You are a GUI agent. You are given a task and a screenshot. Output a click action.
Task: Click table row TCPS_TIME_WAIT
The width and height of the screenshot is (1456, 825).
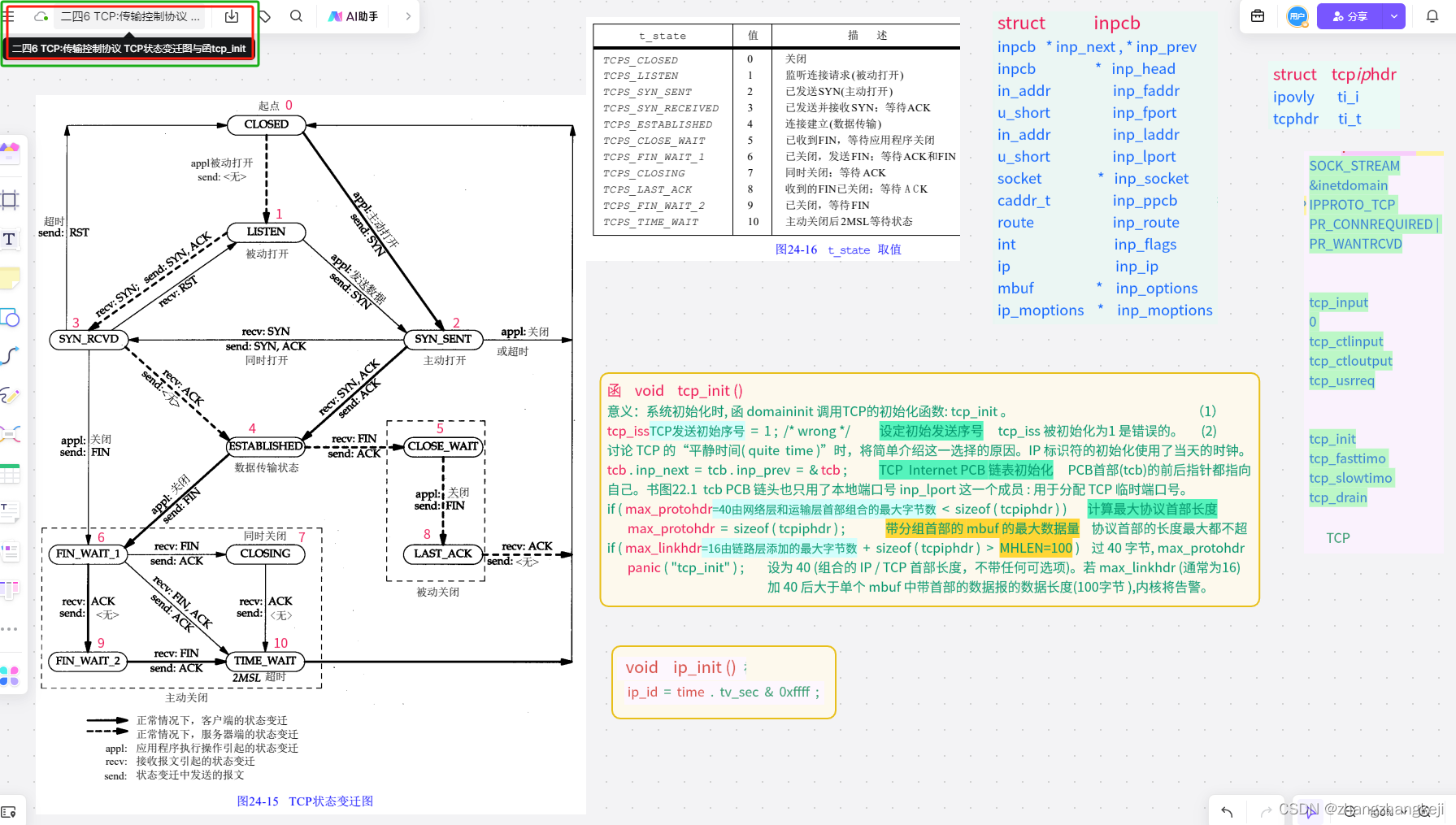[776, 222]
